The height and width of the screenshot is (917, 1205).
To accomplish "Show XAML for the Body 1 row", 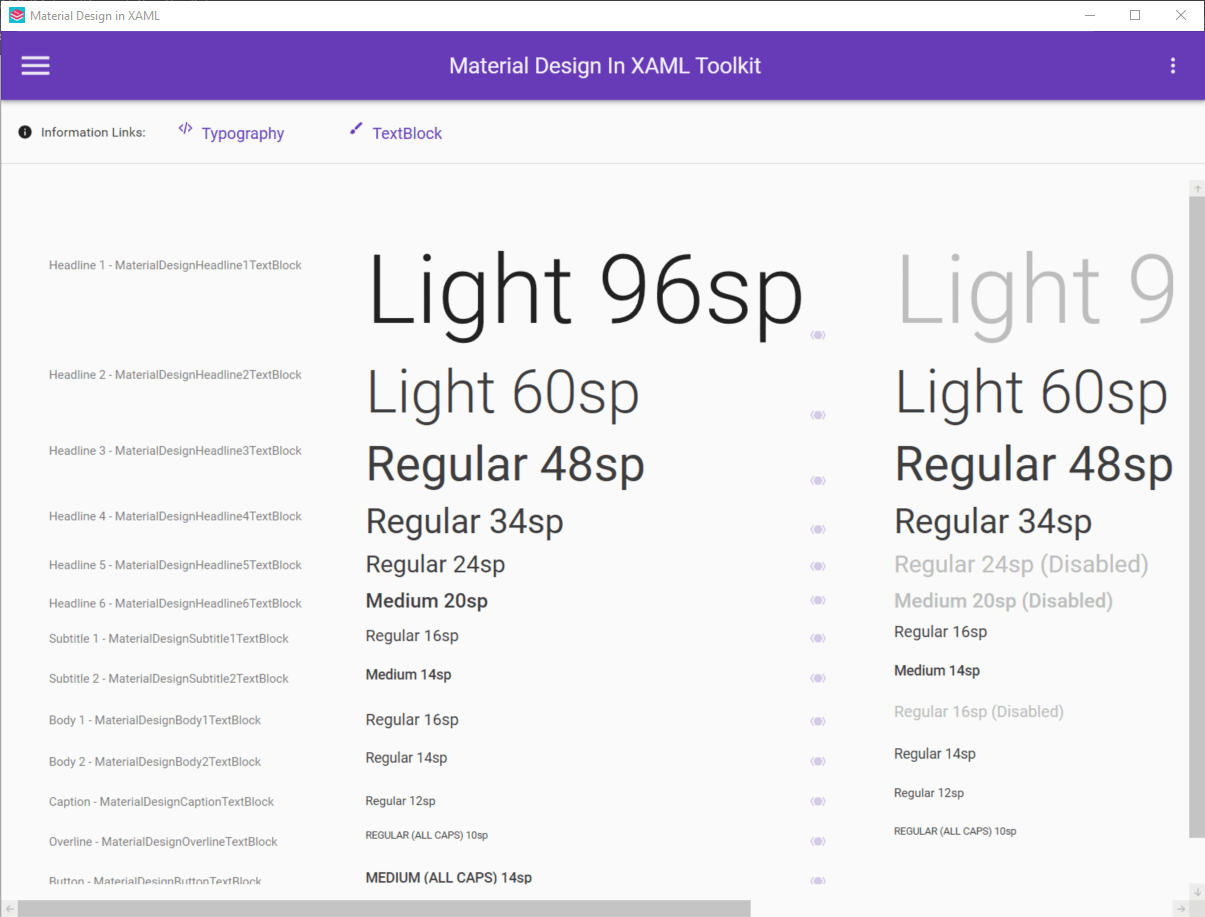I will coord(818,721).
